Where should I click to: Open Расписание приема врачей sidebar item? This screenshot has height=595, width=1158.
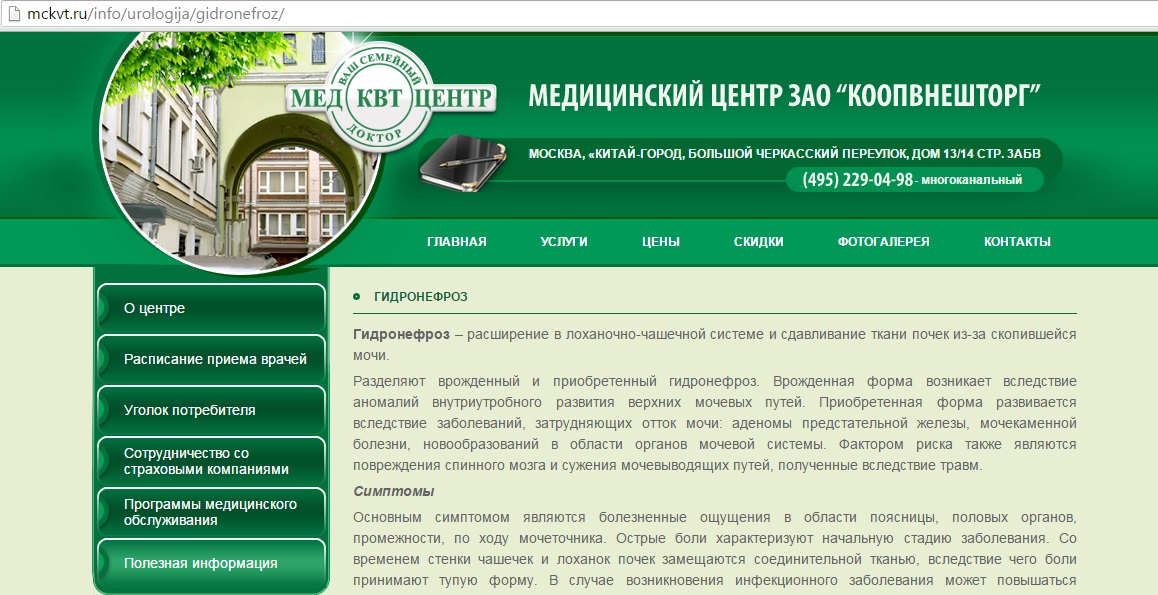(211, 360)
